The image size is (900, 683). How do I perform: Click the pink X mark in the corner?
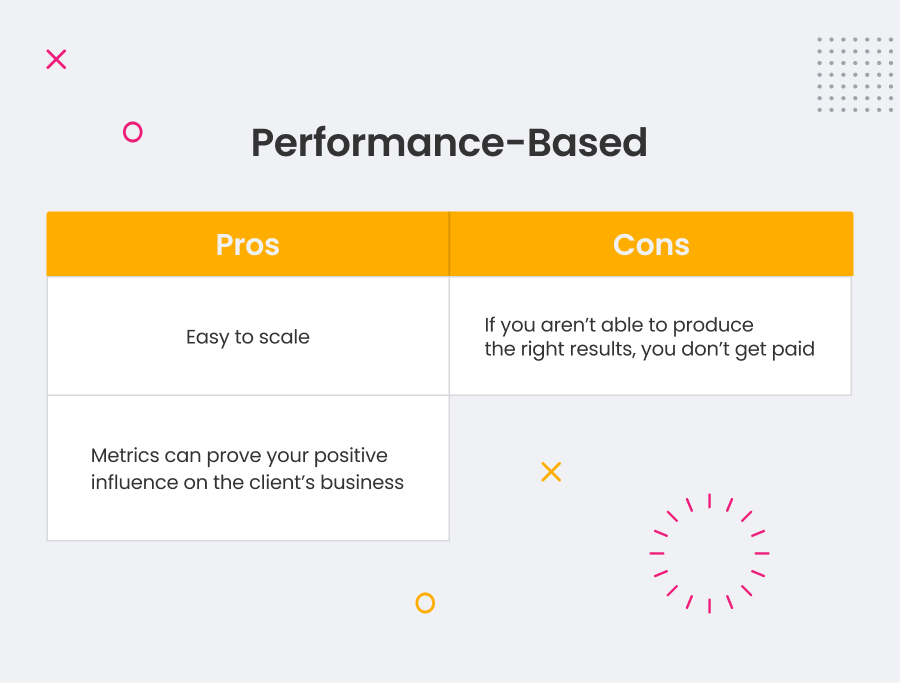pos(56,59)
